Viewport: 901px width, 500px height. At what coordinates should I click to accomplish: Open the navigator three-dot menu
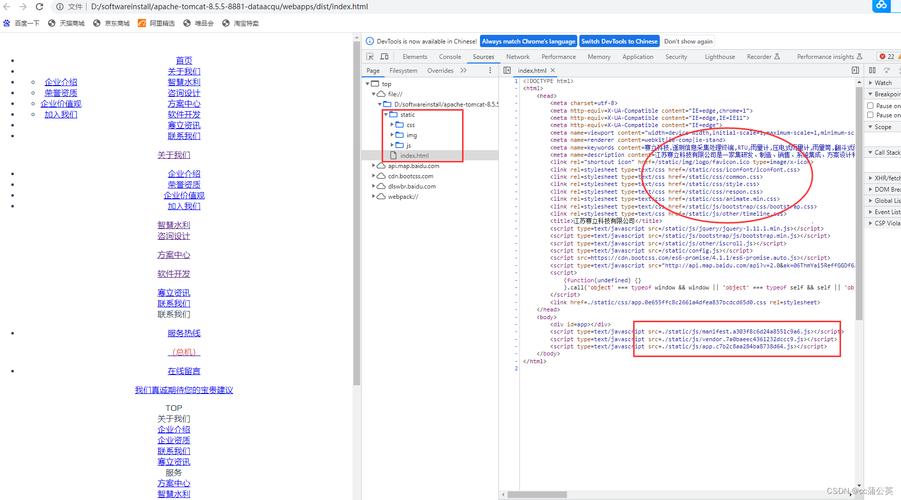pos(490,71)
